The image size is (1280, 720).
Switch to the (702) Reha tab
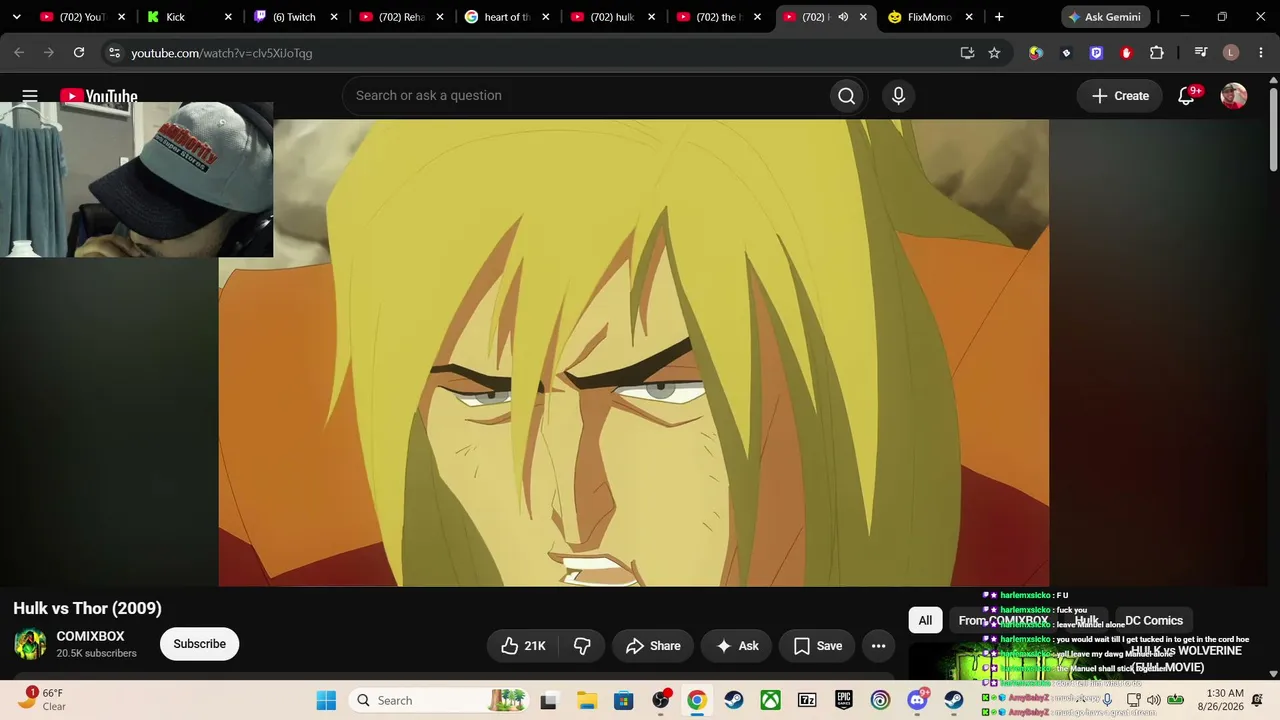coord(400,17)
